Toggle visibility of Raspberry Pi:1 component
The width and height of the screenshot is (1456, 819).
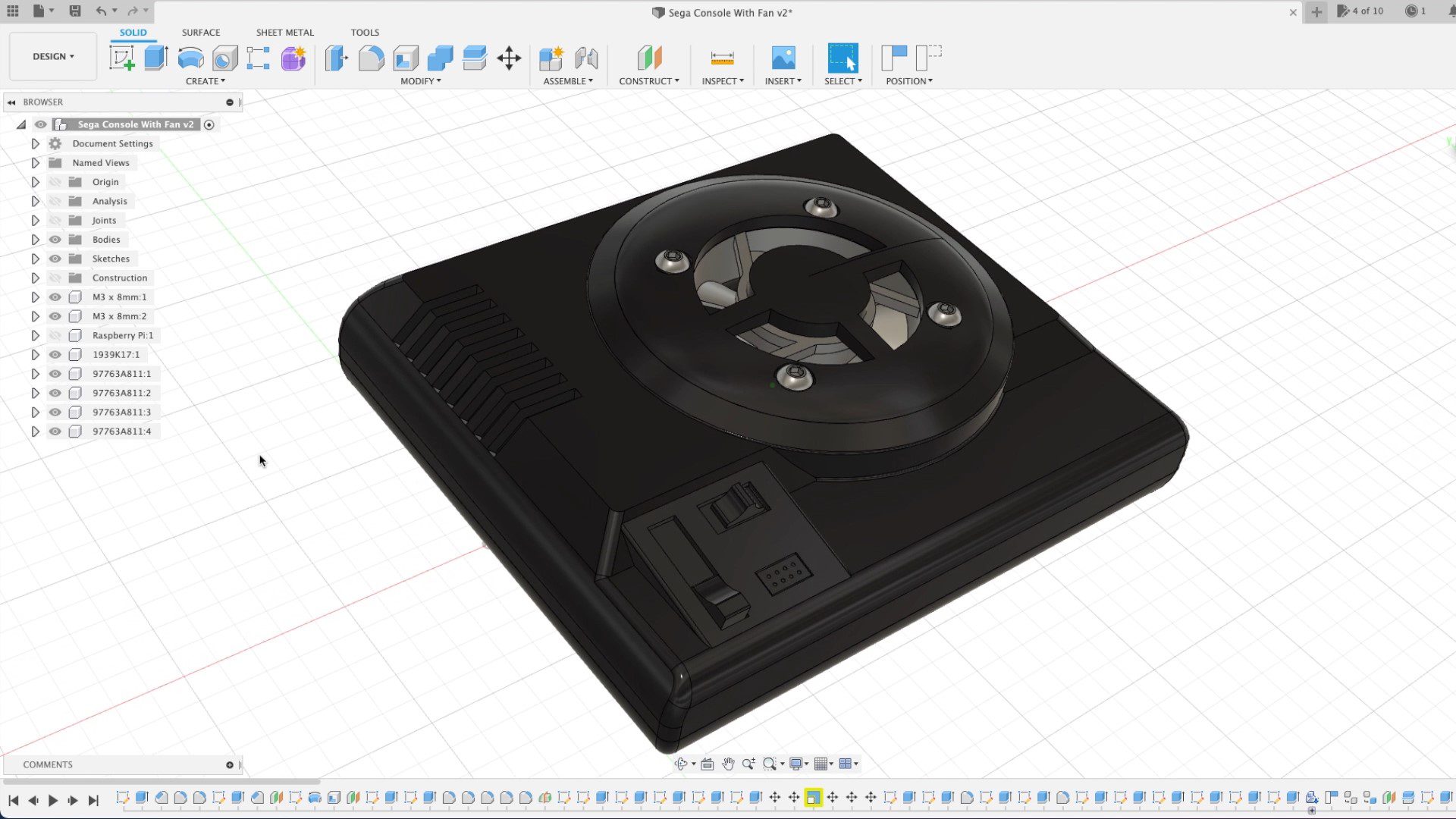point(55,335)
